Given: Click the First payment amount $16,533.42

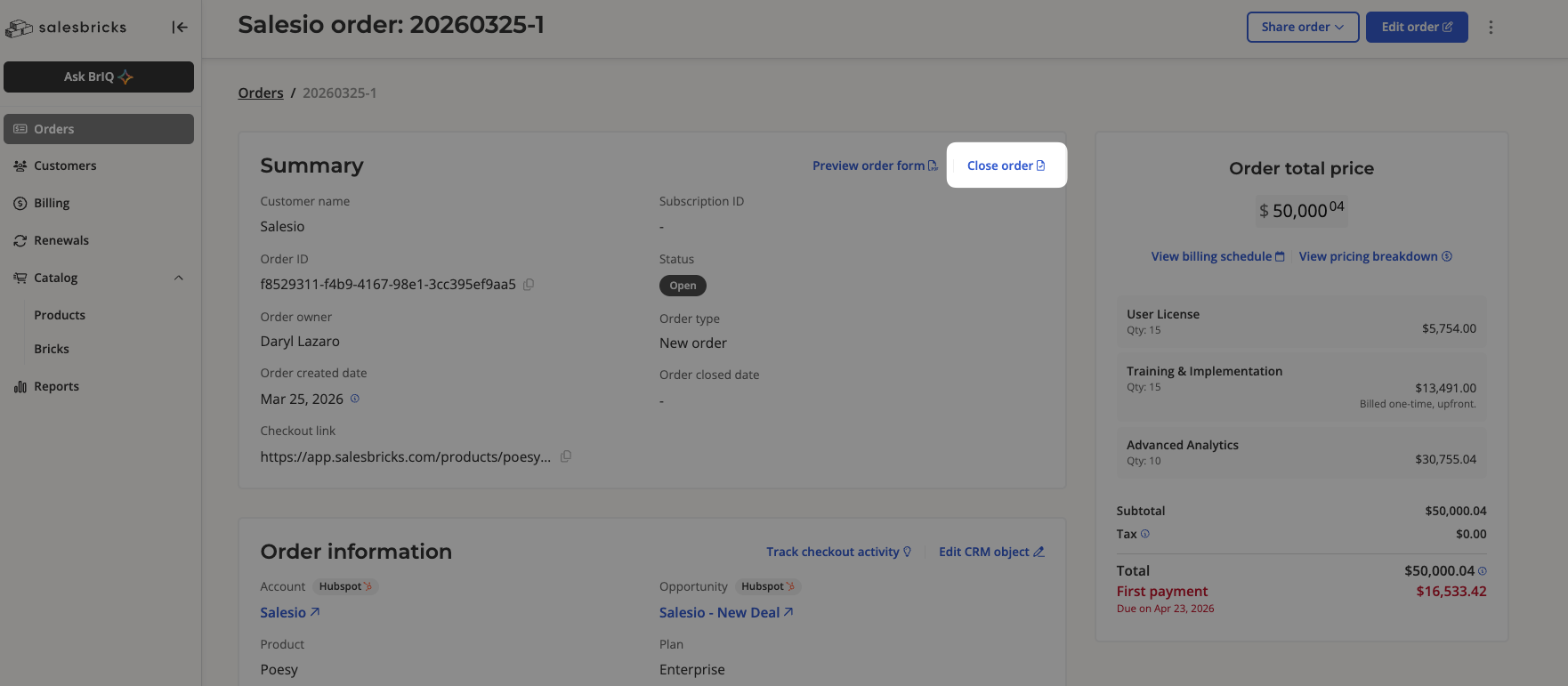Looking at the screenshot, I should tap(1451, 591).
